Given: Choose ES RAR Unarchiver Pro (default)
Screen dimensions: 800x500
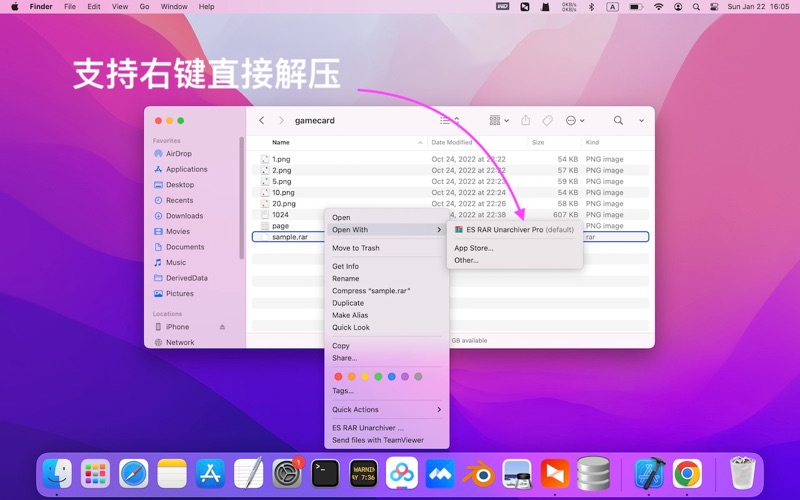Looking at the screenshot, I should [x=515, y=230].
